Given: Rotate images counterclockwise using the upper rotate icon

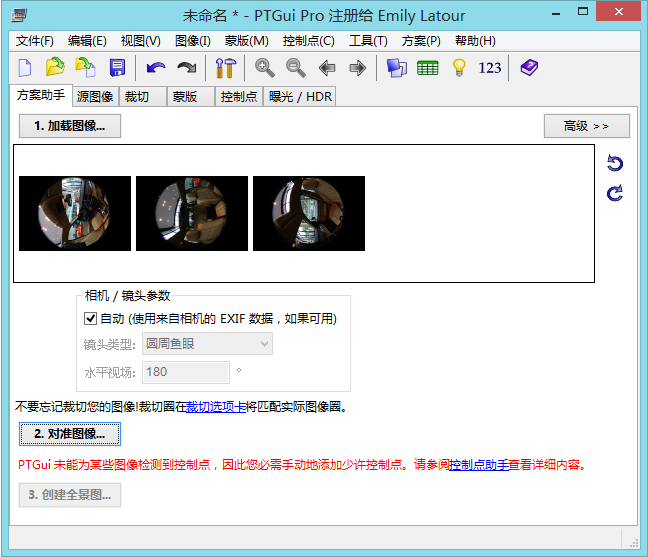Looking at the screenshot, I should coord(615,164).
